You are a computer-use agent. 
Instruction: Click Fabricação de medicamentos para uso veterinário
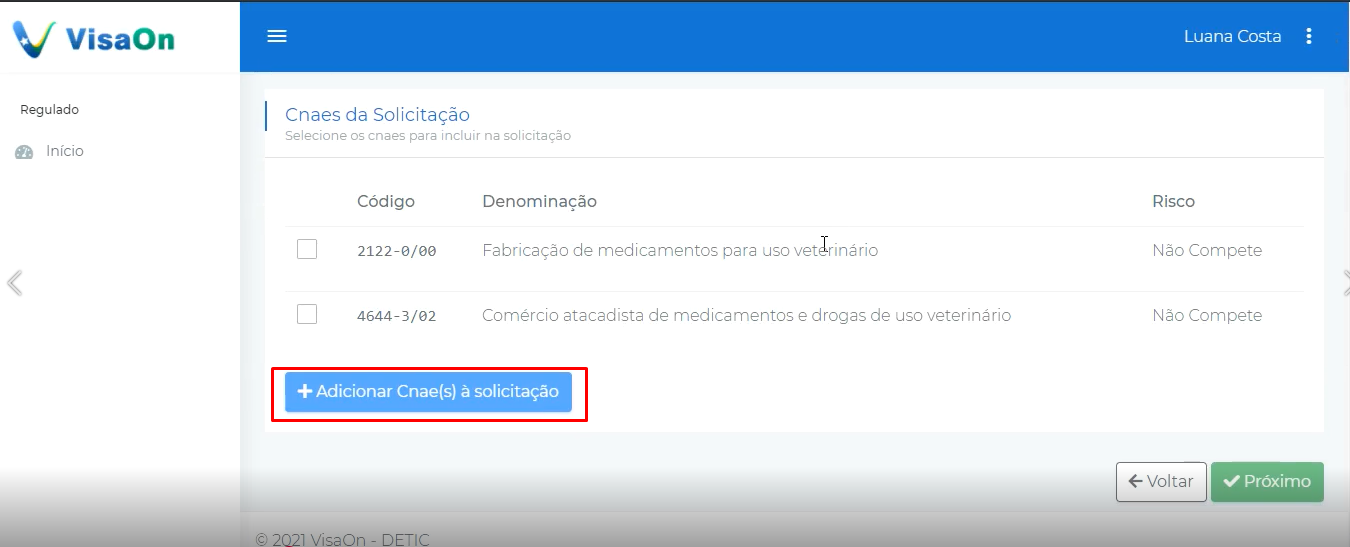[x=680, y=250]
